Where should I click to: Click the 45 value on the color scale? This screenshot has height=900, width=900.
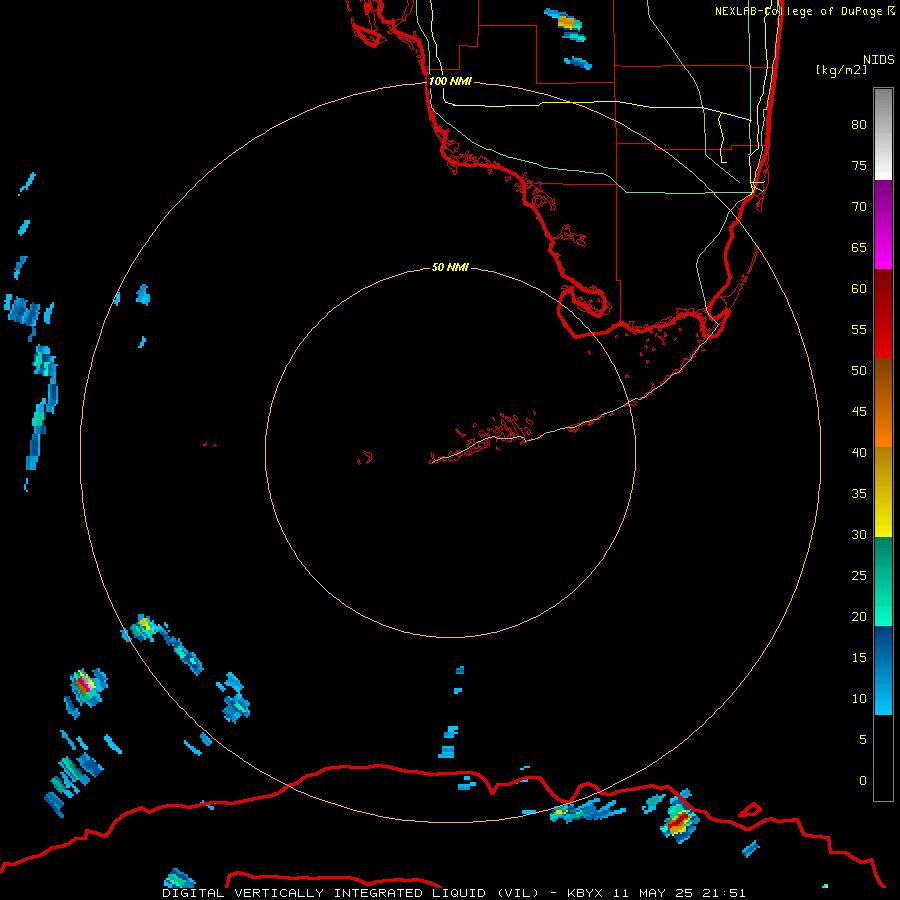pos(859,412)
